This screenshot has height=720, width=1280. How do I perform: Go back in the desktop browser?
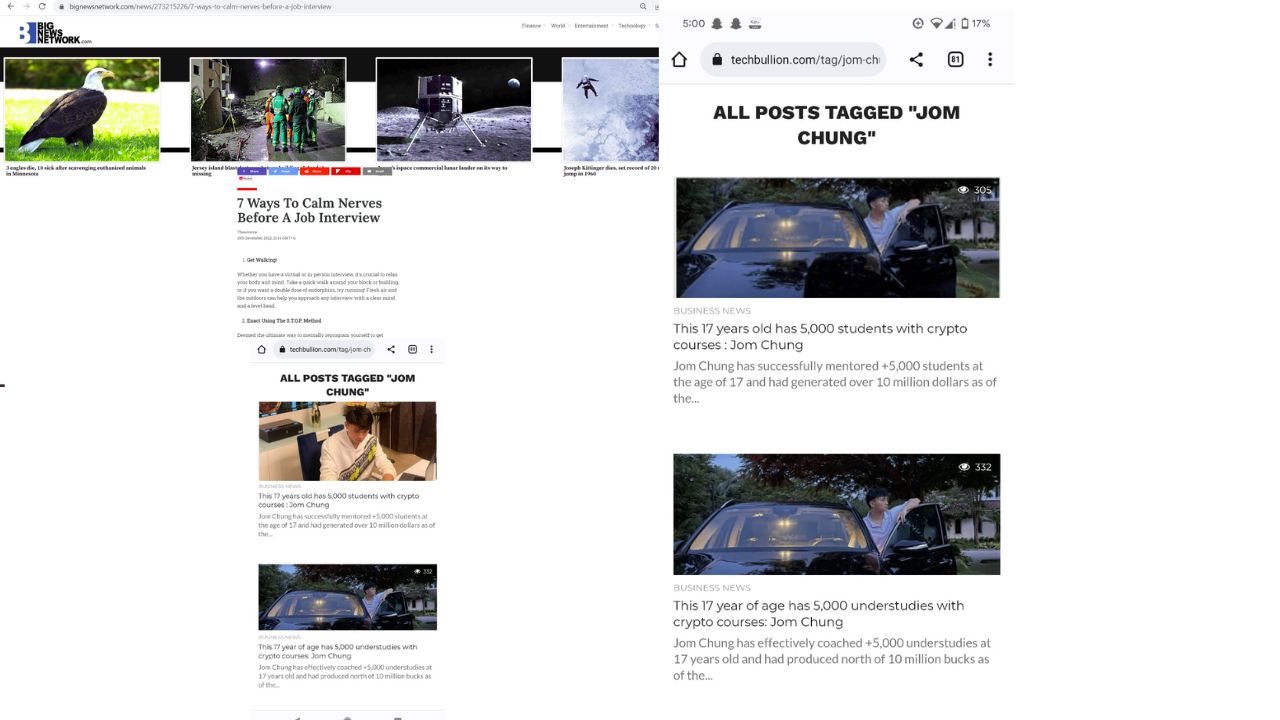coord(11,6)
